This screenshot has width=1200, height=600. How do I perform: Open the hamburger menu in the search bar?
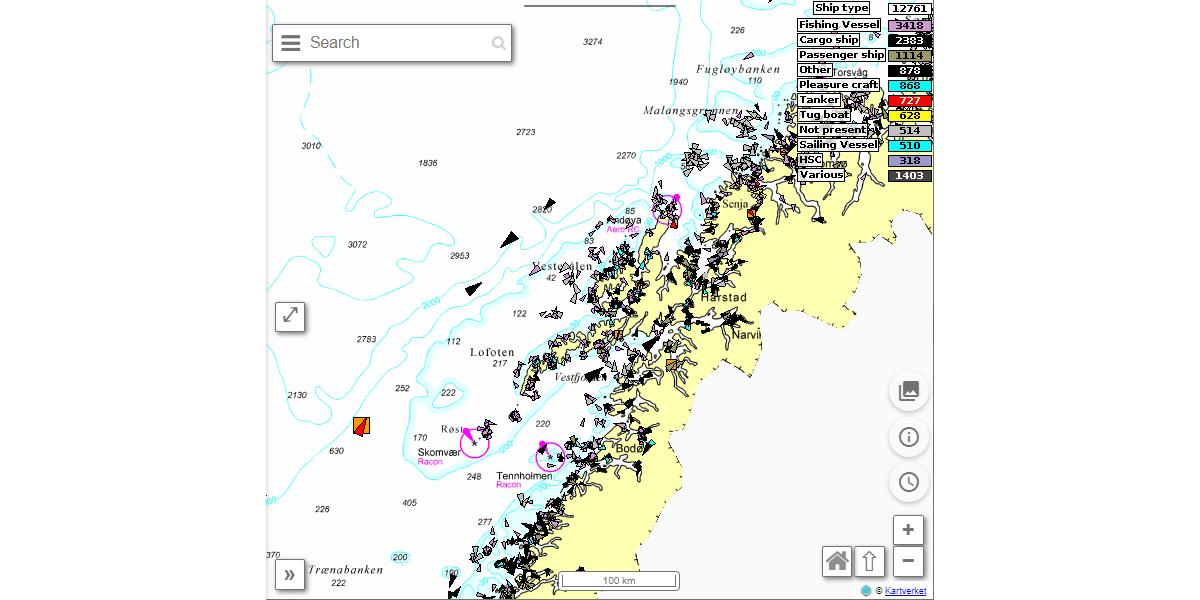coord(290,42)
